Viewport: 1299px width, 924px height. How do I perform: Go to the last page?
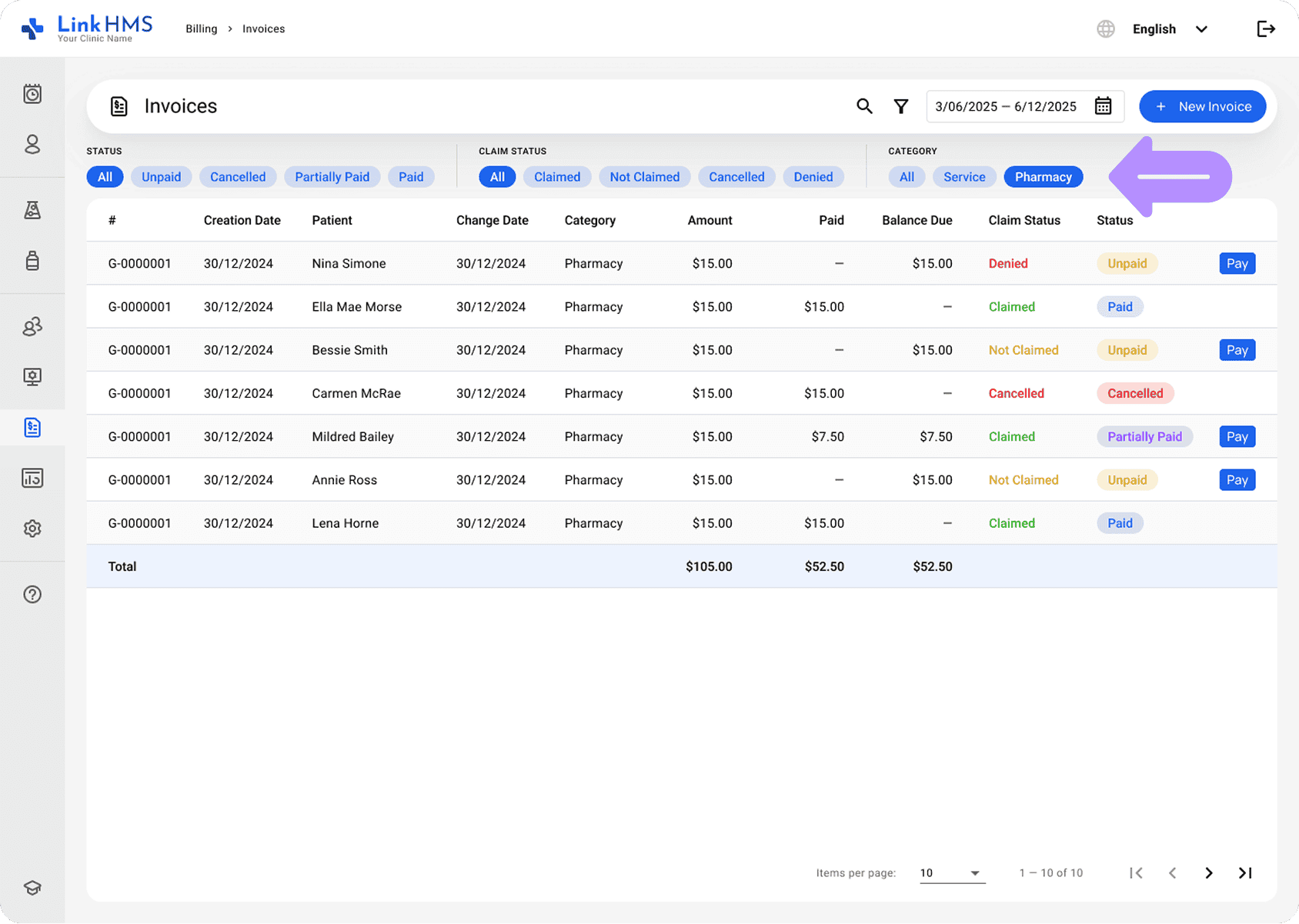(x=1245, y=872)
